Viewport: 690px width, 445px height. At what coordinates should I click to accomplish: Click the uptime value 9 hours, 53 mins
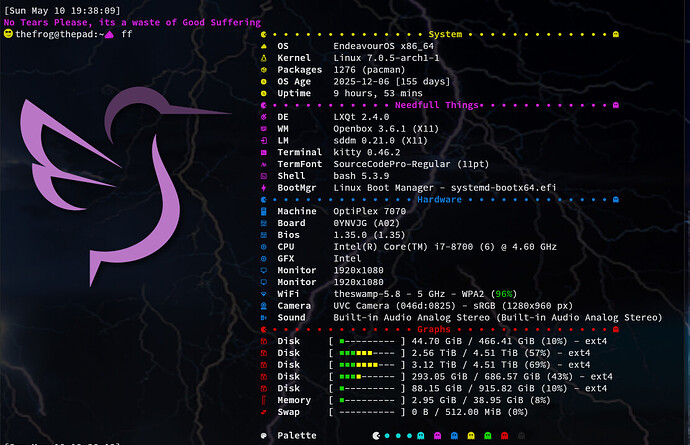[x=378, y=93]
